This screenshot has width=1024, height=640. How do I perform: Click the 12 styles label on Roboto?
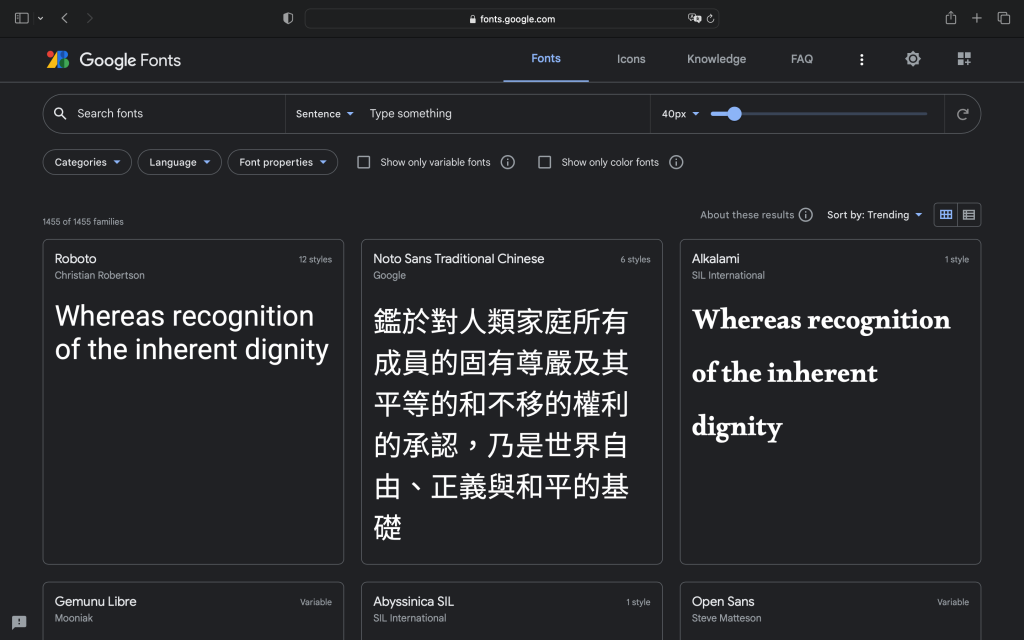(x=315, y=259)
